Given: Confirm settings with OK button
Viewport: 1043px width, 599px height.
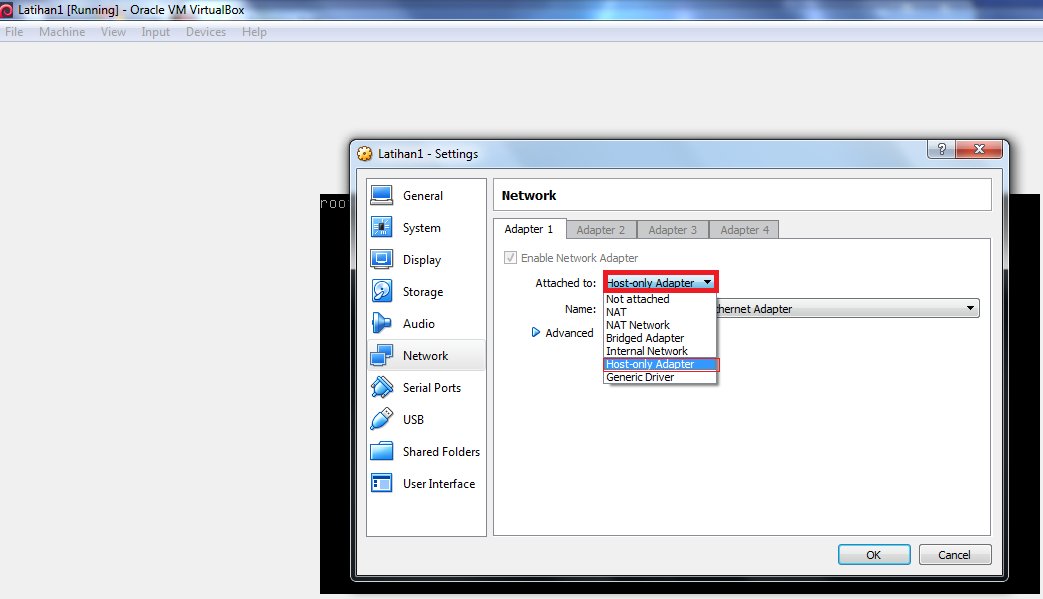Looking at the screenshot, I should coord(874,554).
